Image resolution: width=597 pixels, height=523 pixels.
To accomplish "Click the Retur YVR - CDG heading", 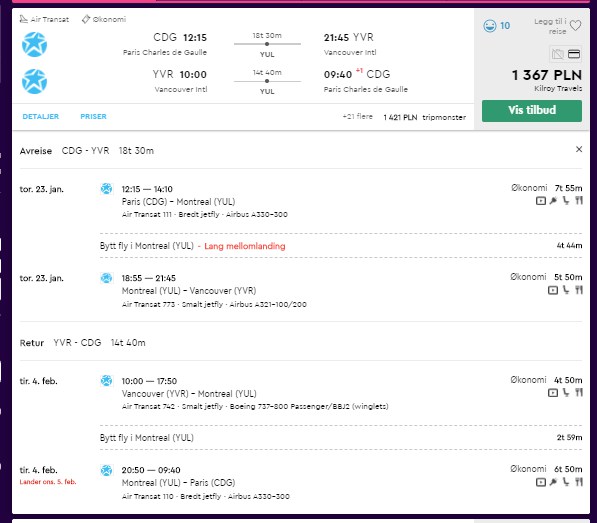I will [83, 343].
